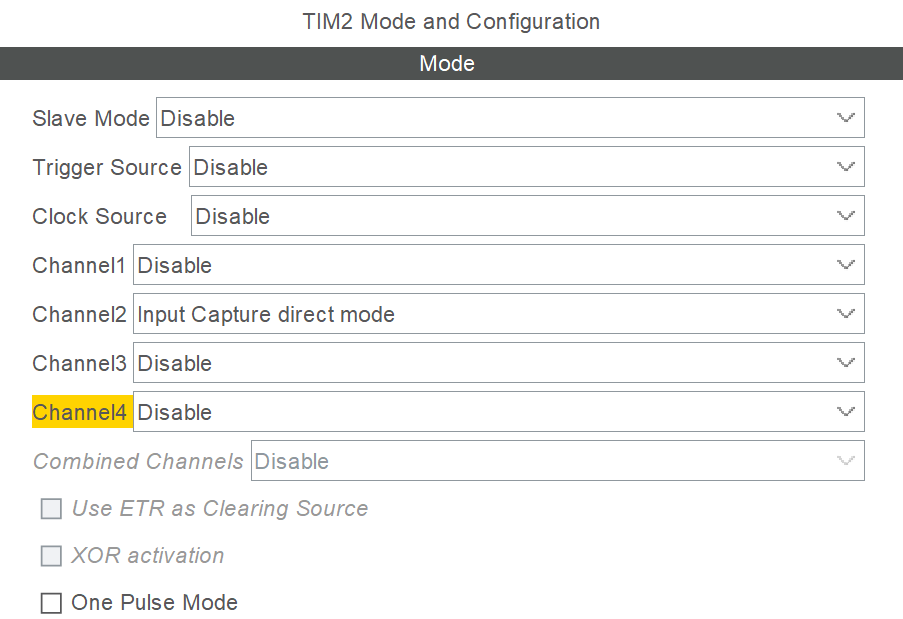903x619 pixels.
Task: Select the highlighted Channel4 label
Action: tap(79, 412)
